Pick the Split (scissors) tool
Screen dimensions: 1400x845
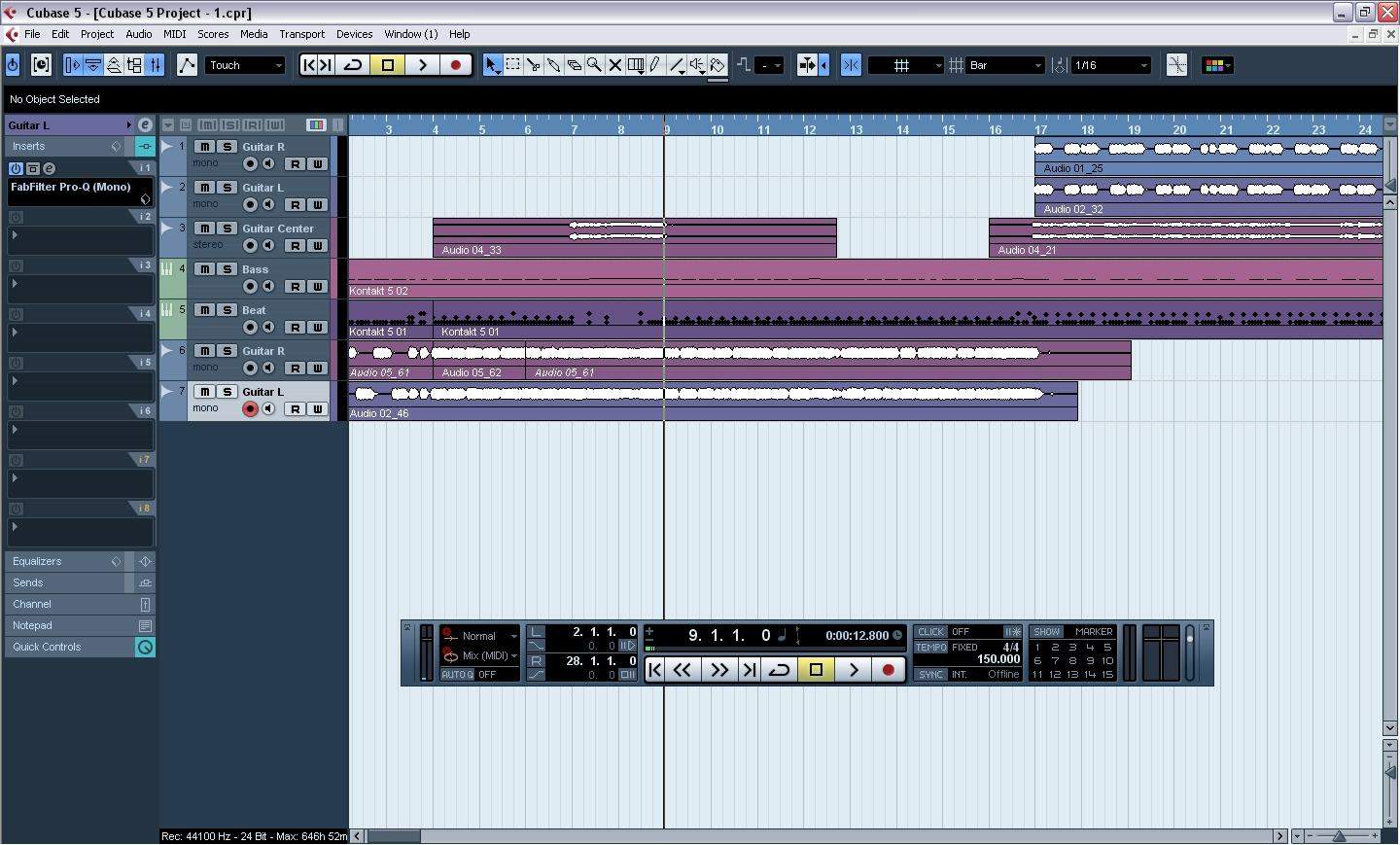point(533,65)
